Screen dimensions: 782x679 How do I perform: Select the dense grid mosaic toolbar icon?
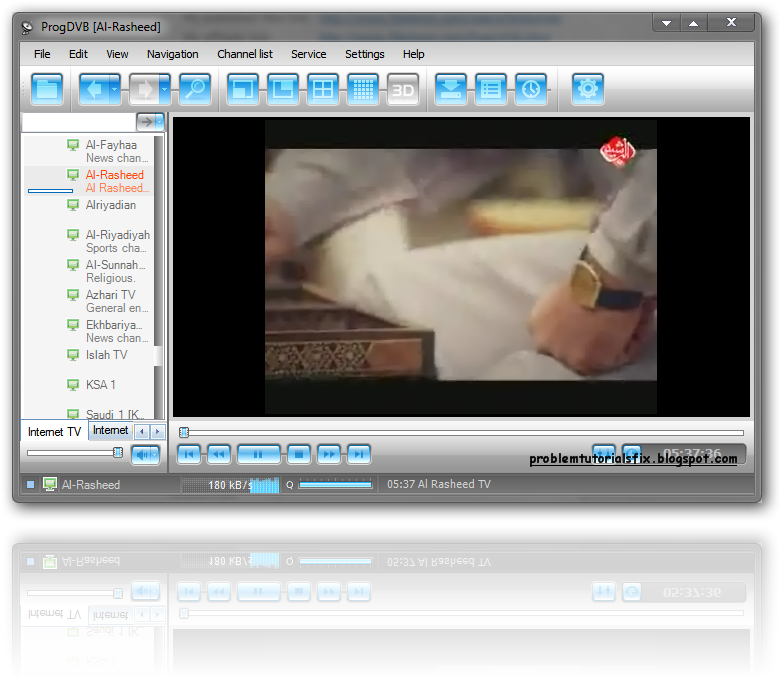point(363,89)
